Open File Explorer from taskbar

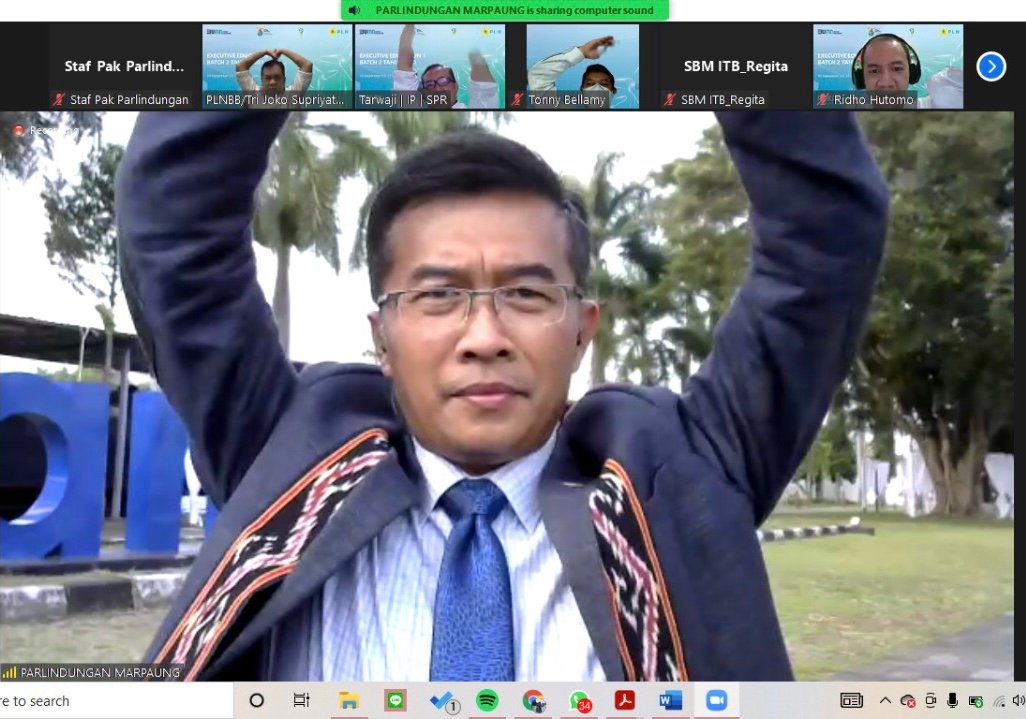click(349, 701)
